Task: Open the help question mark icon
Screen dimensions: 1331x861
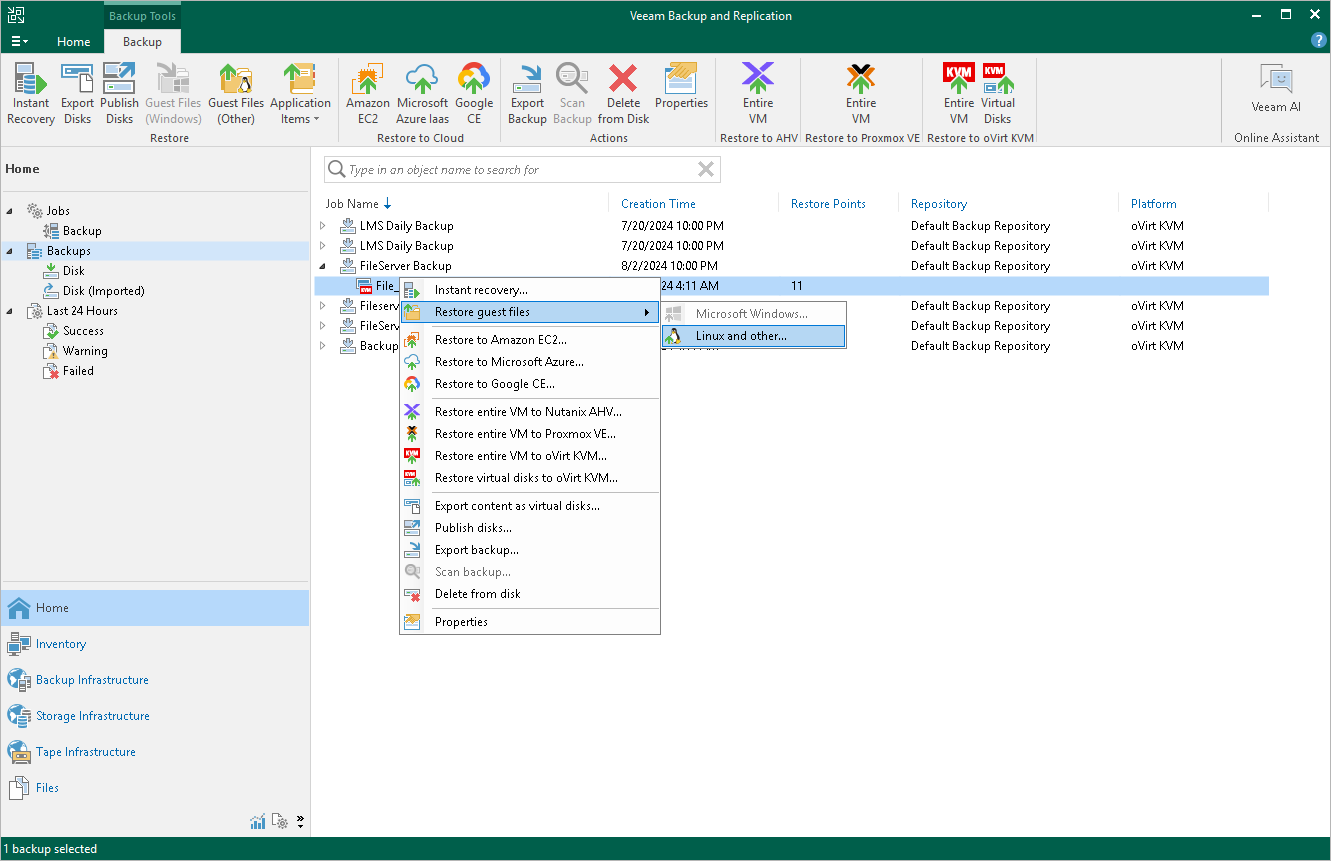Action: point(1318,41)
